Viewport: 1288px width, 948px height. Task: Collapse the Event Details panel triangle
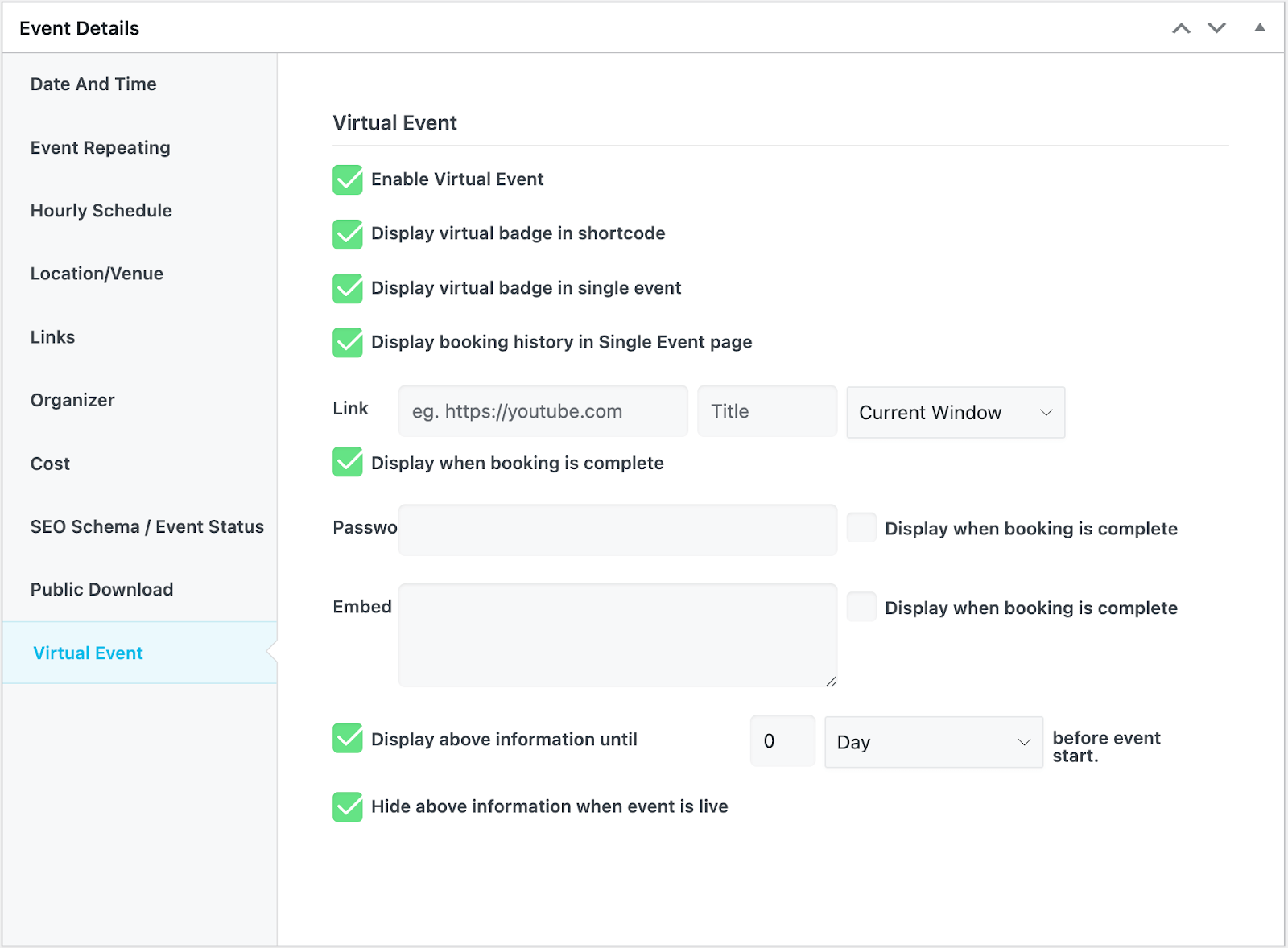click(x=1260, y=27)
